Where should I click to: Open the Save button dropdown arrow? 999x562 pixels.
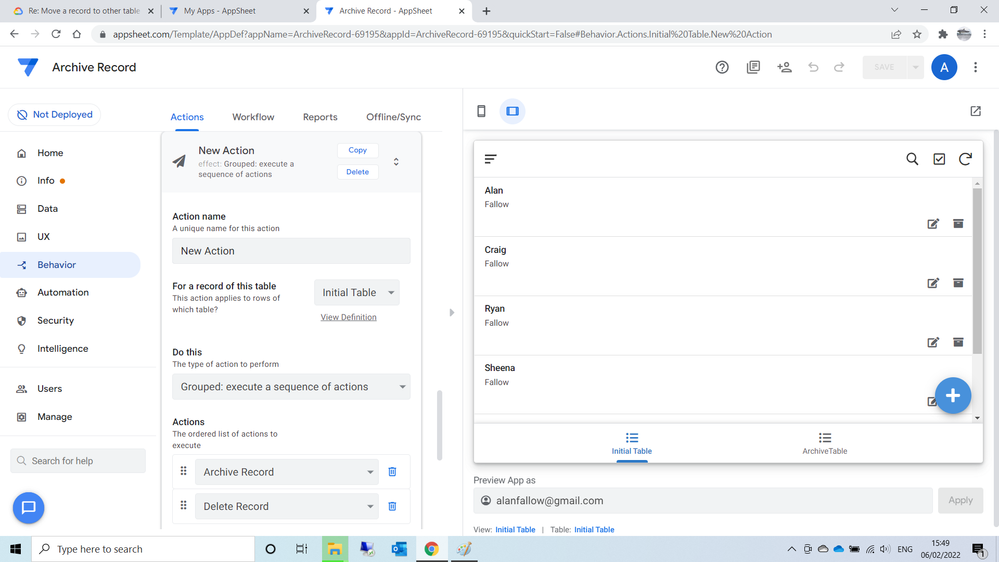[915, 67]
